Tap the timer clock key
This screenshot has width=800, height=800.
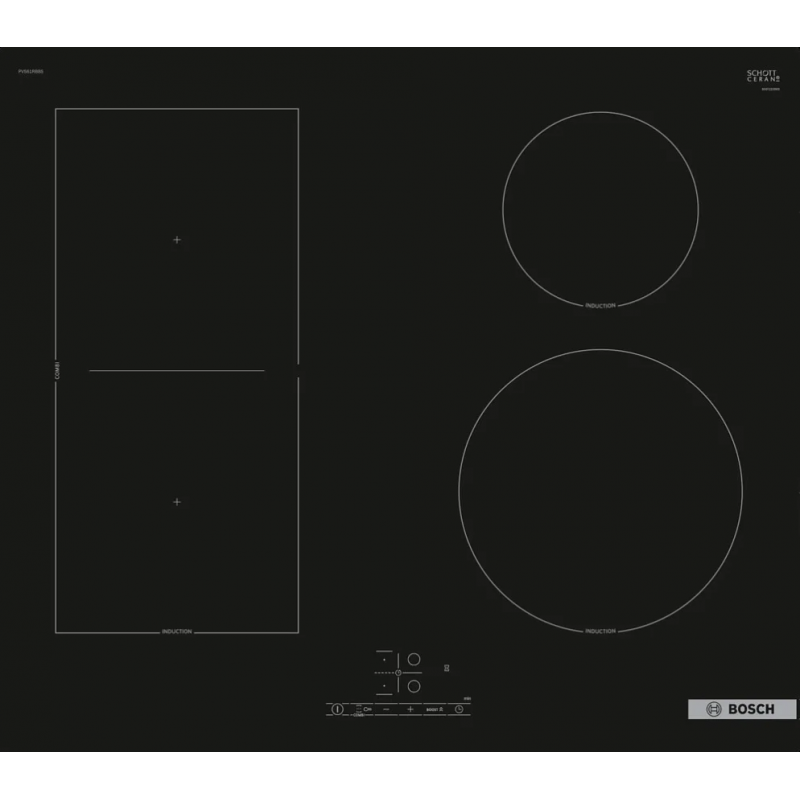tap(459, 709)
